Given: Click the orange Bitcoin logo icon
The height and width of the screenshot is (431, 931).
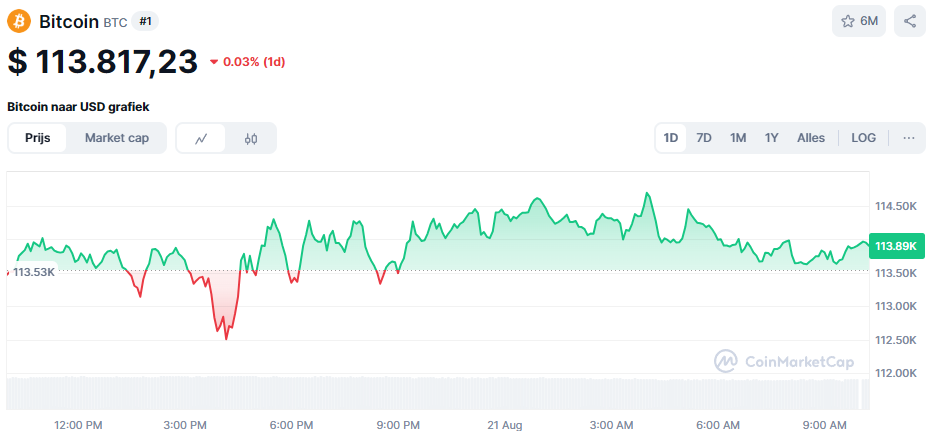Looking at the screenshot, I should (19, 21).
